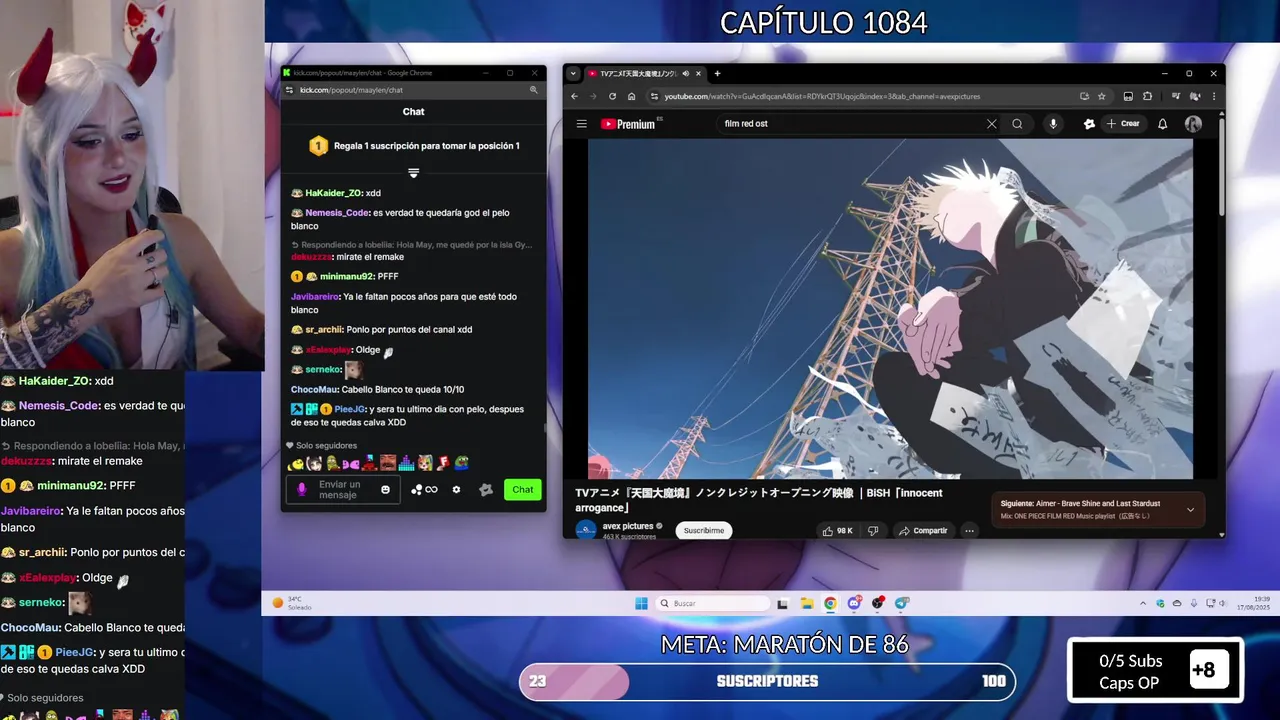Like the video showing 98 K
Image resolution: width=1280 pixels, height=720 pixels.
(838, 531)
